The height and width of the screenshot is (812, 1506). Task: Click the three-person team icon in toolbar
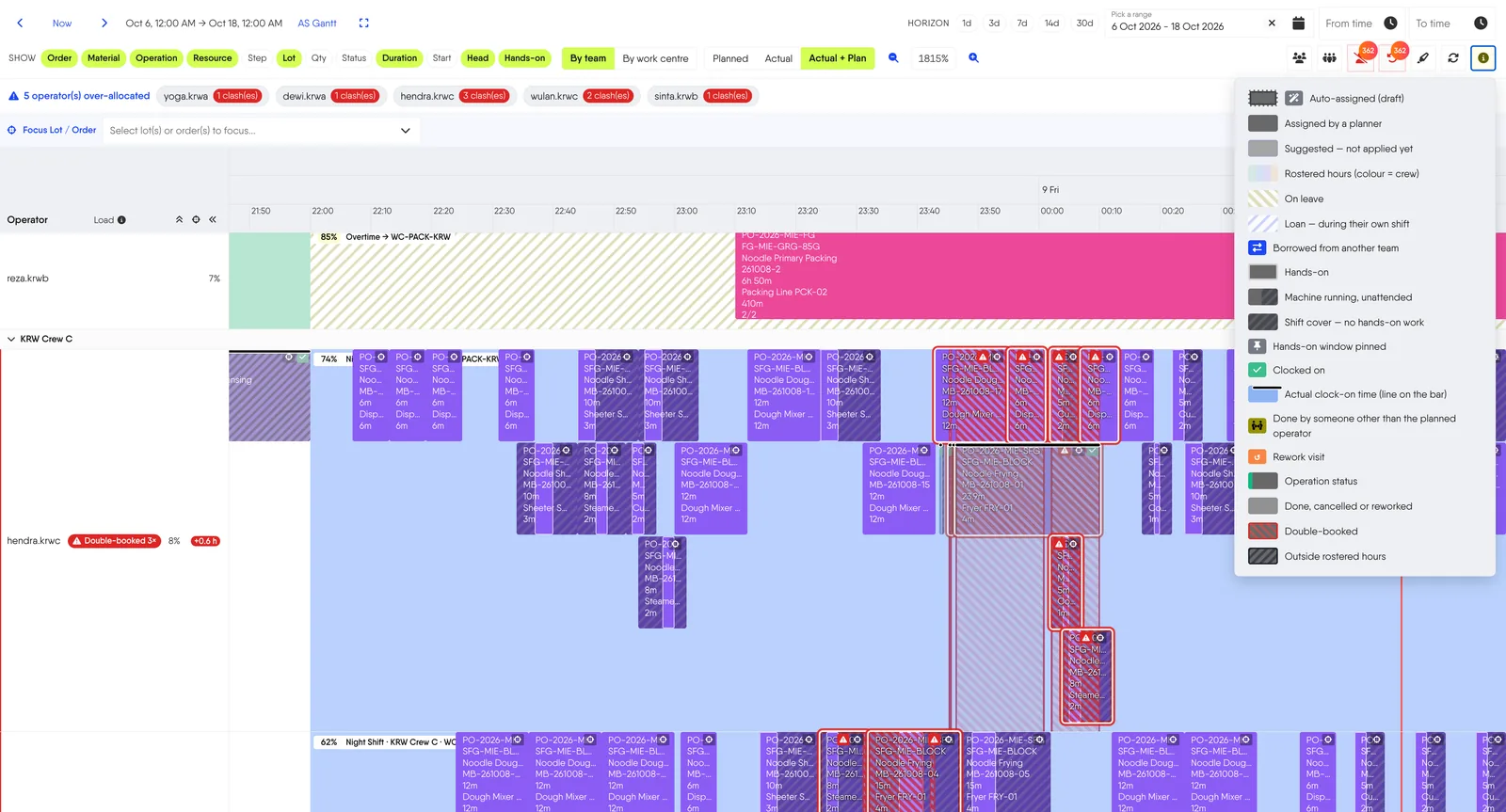point(1300,58)
